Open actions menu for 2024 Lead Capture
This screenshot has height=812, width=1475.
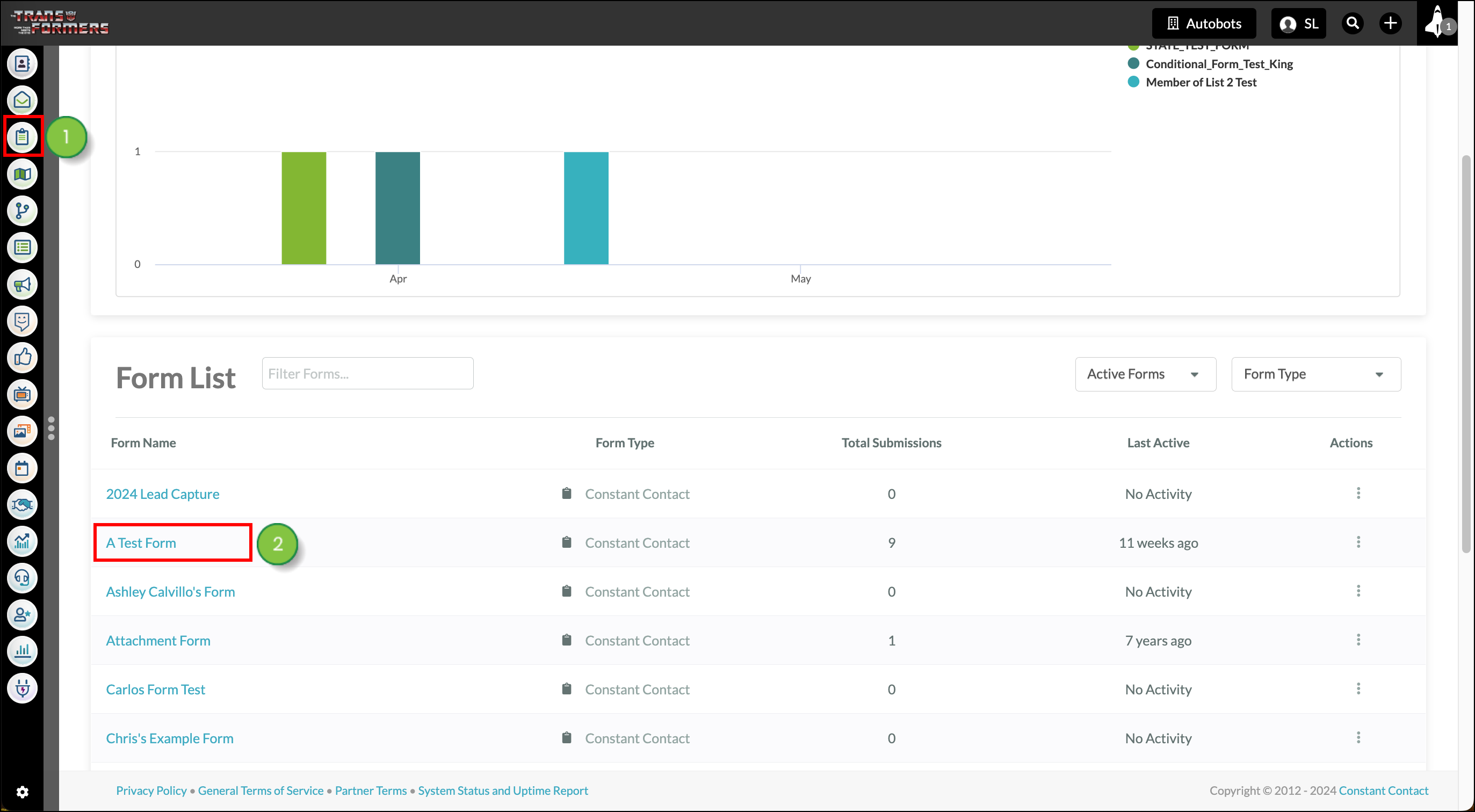1358,493
